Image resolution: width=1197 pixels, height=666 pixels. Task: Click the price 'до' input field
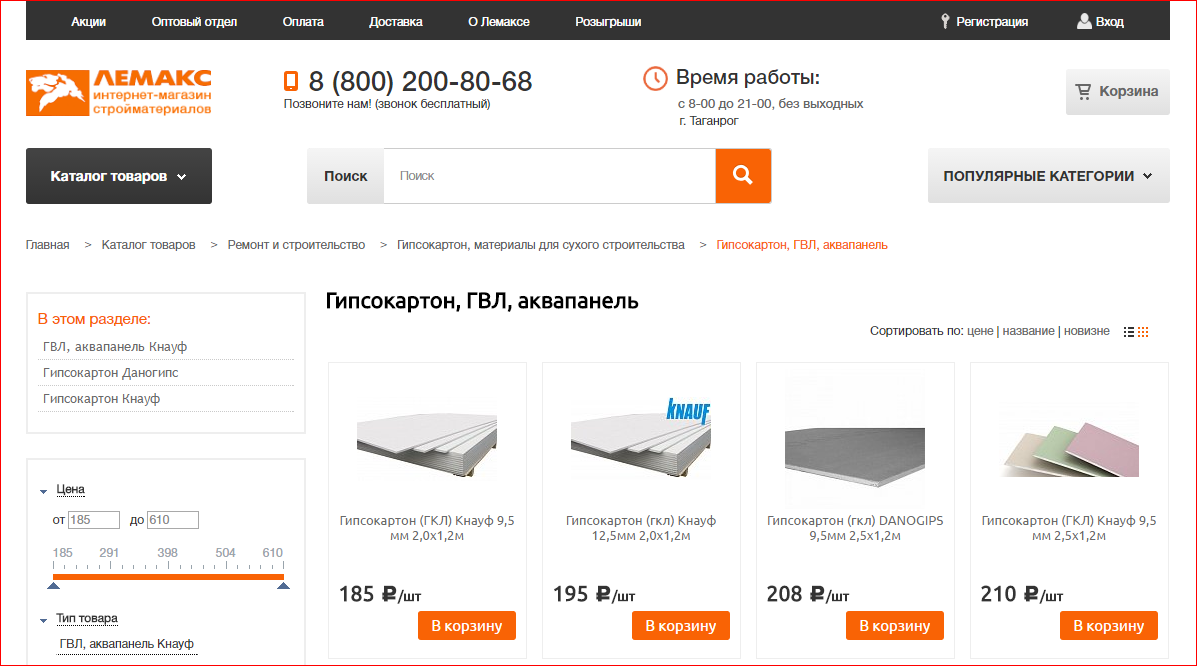(x=173, y=520)
